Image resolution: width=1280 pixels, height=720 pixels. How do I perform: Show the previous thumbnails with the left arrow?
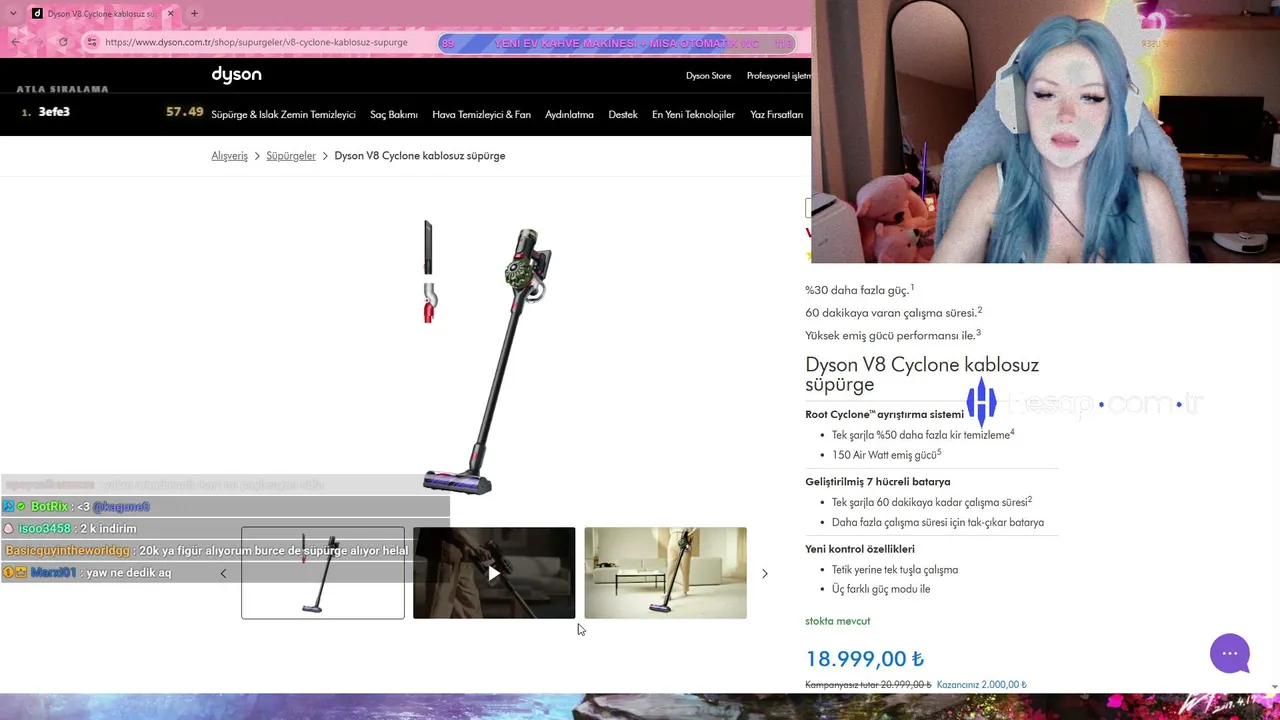(x=223, y=573)
